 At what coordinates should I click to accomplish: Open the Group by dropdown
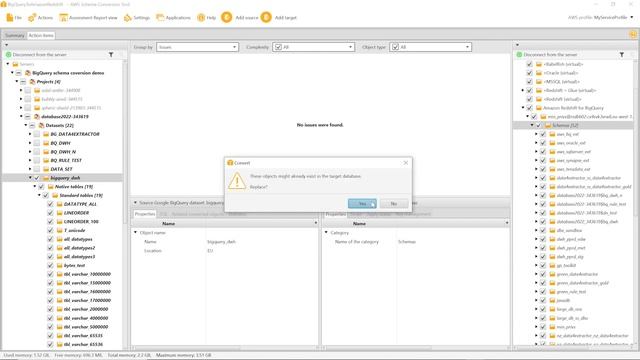(197, 47)
